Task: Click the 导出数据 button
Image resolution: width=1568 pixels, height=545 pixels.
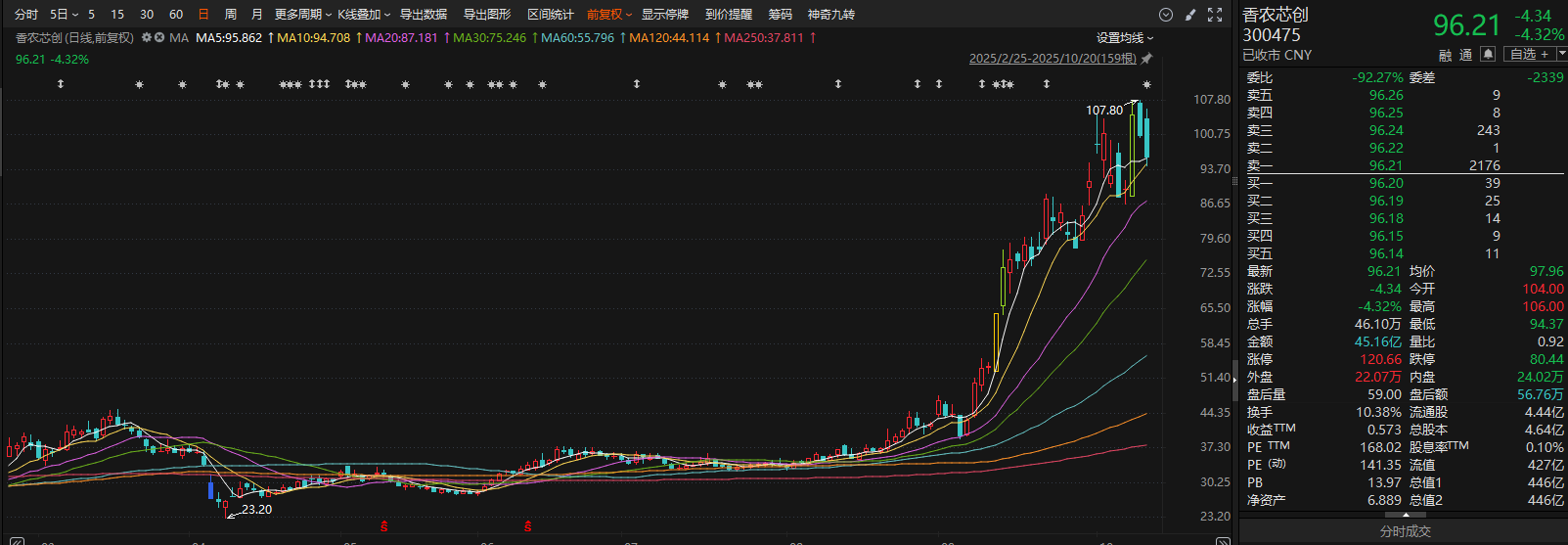Action: [x=423, y=15]
